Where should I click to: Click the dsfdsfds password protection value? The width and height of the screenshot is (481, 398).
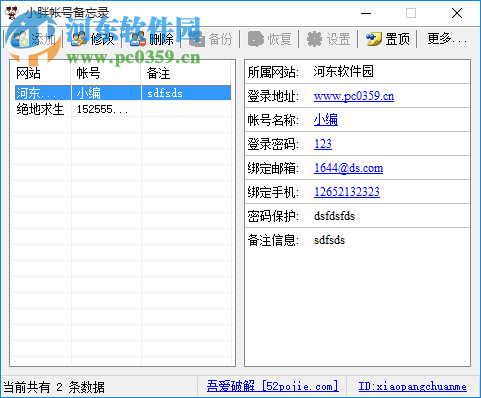[x=334, y=216]
